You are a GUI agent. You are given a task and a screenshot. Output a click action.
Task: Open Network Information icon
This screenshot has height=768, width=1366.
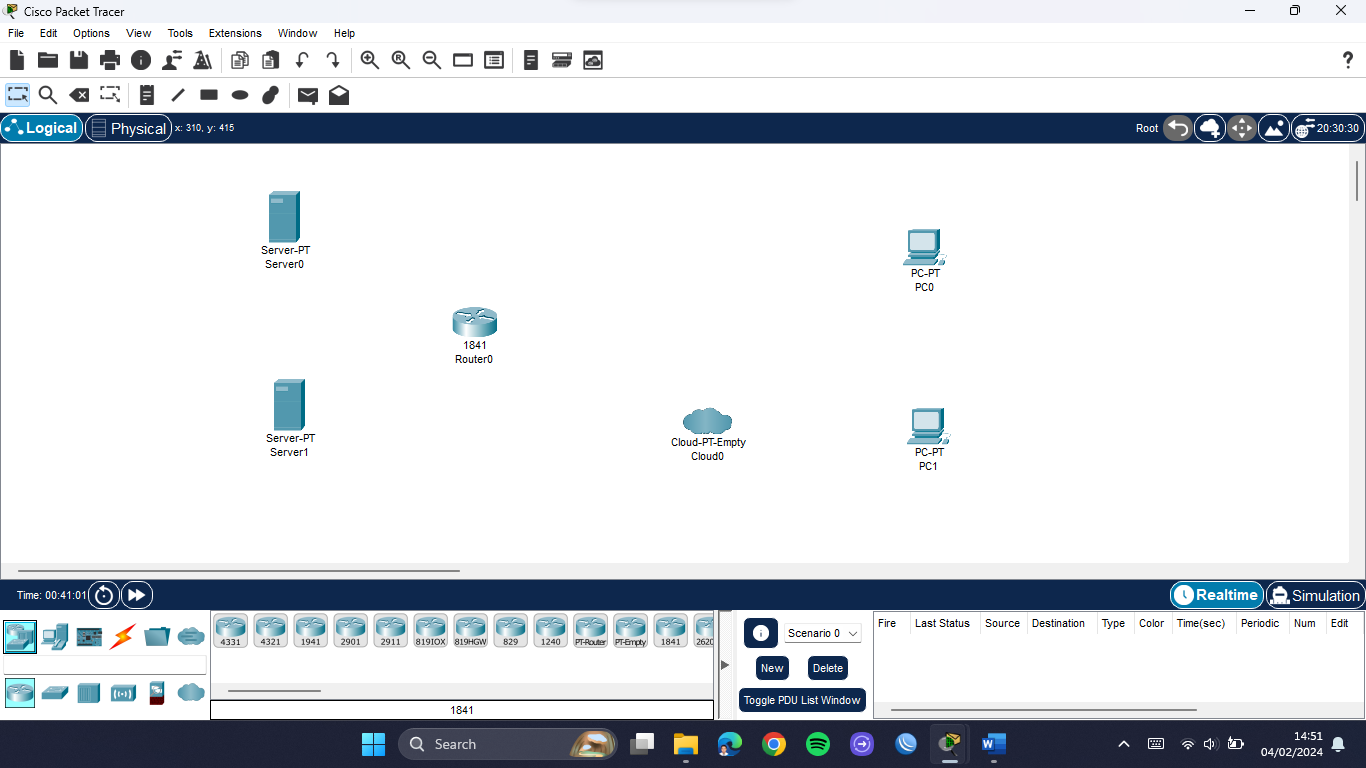pos(141,60)
